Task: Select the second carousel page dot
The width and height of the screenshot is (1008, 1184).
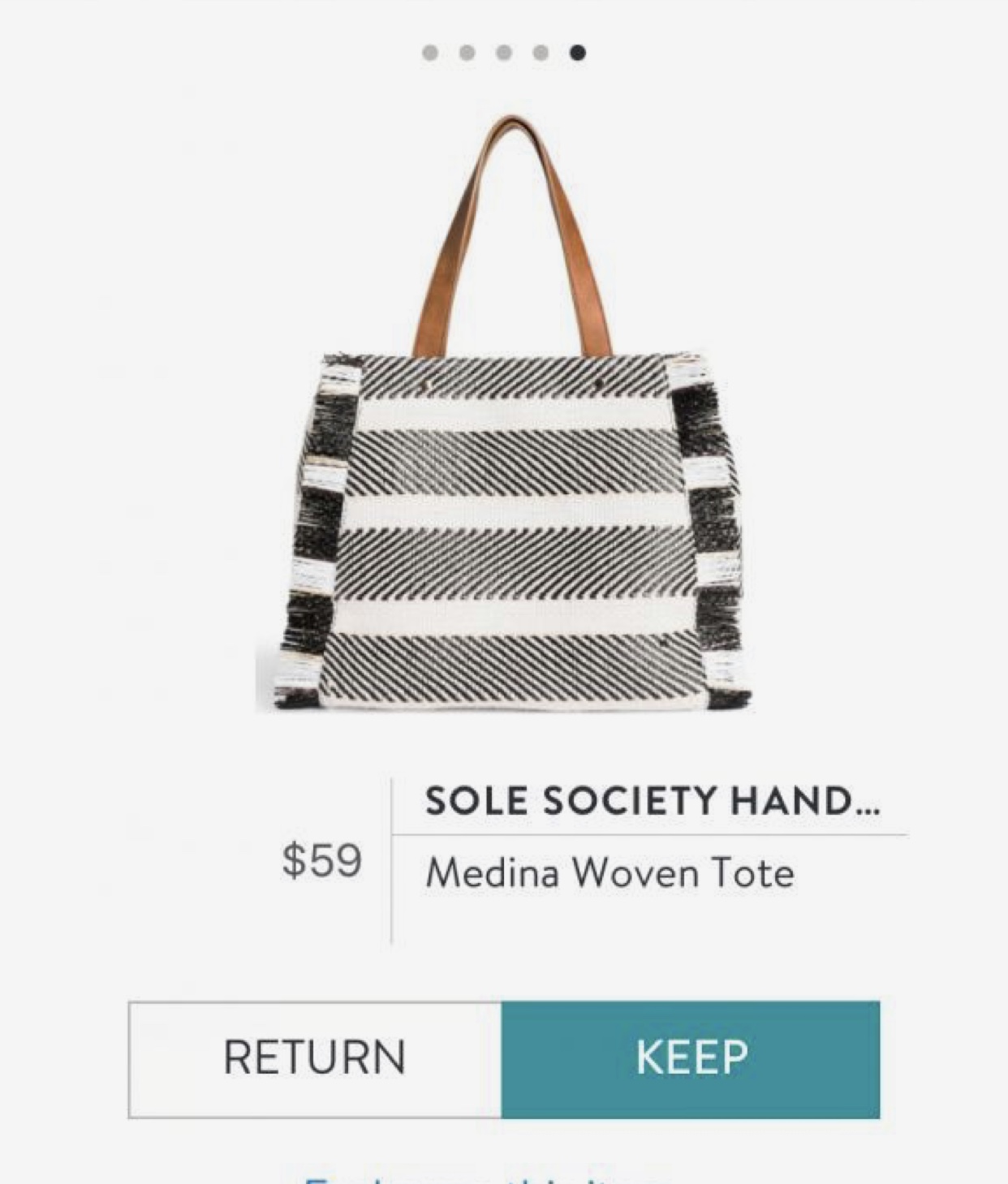Action: coord(467,53)
